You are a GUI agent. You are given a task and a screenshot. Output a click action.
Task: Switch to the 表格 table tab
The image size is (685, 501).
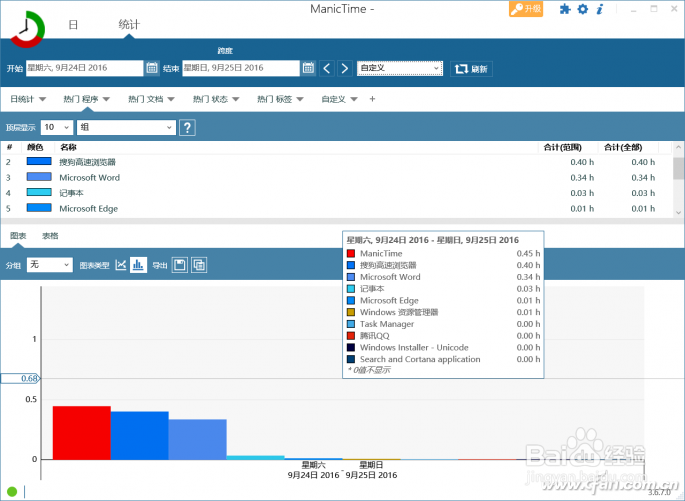pyautogui.click(x=50, y=236)
